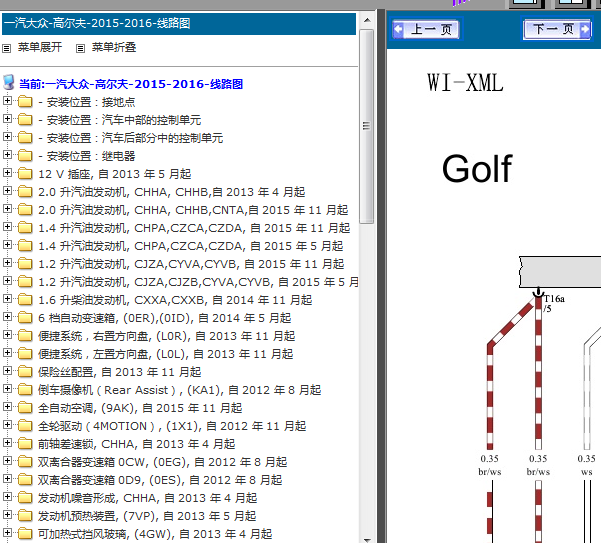This screenshot has height=543, width=601.
Task: Expand 安装位置：汽车后部分中的控制单元 node
Action: pos(7,136)
